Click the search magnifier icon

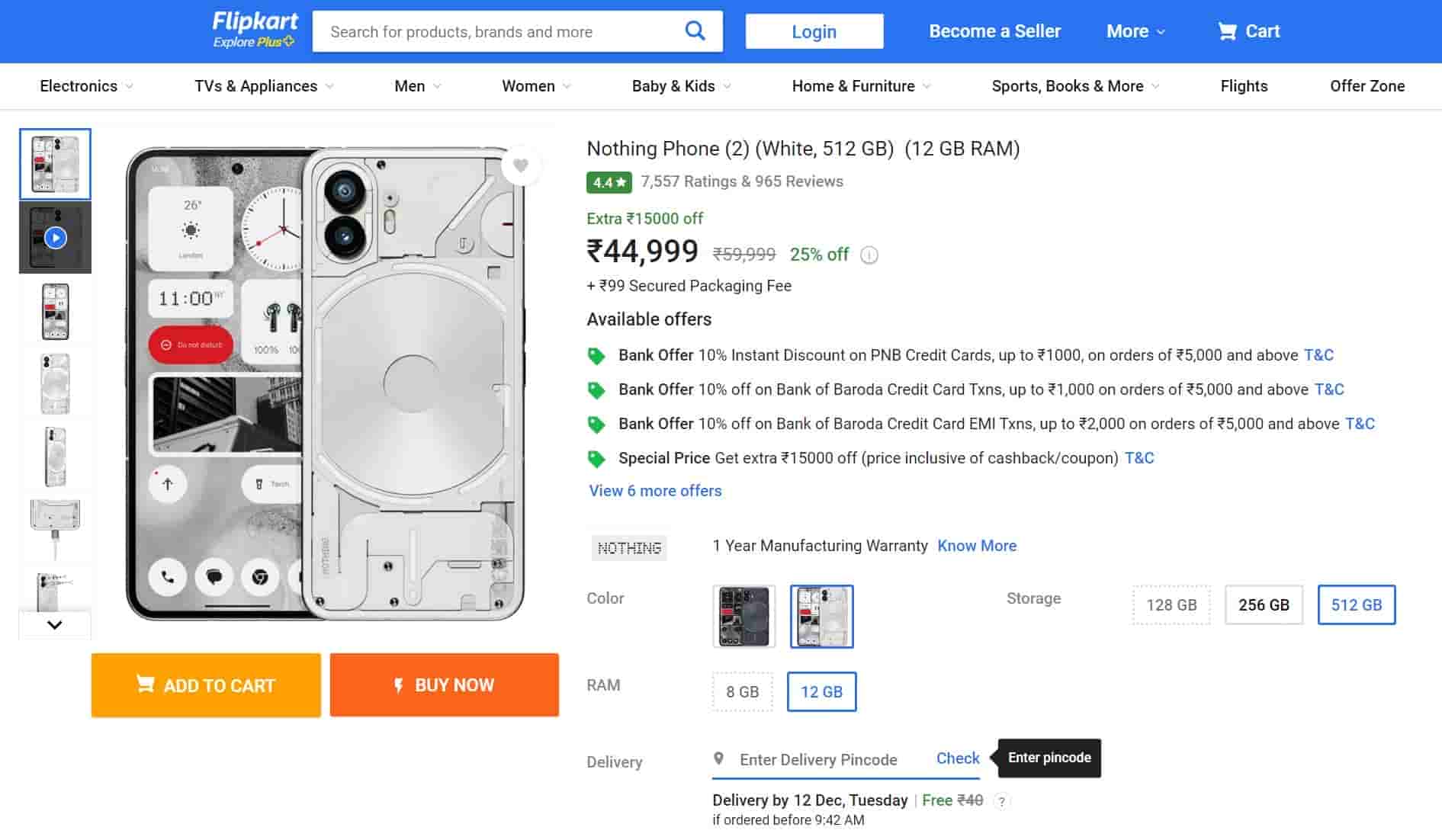[695, 31]
